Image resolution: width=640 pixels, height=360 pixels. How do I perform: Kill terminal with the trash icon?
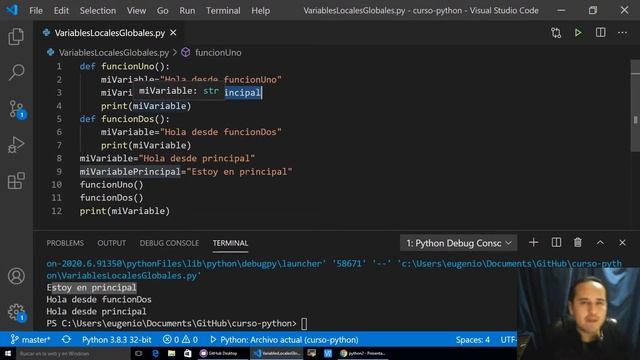(x=578, y=243)
